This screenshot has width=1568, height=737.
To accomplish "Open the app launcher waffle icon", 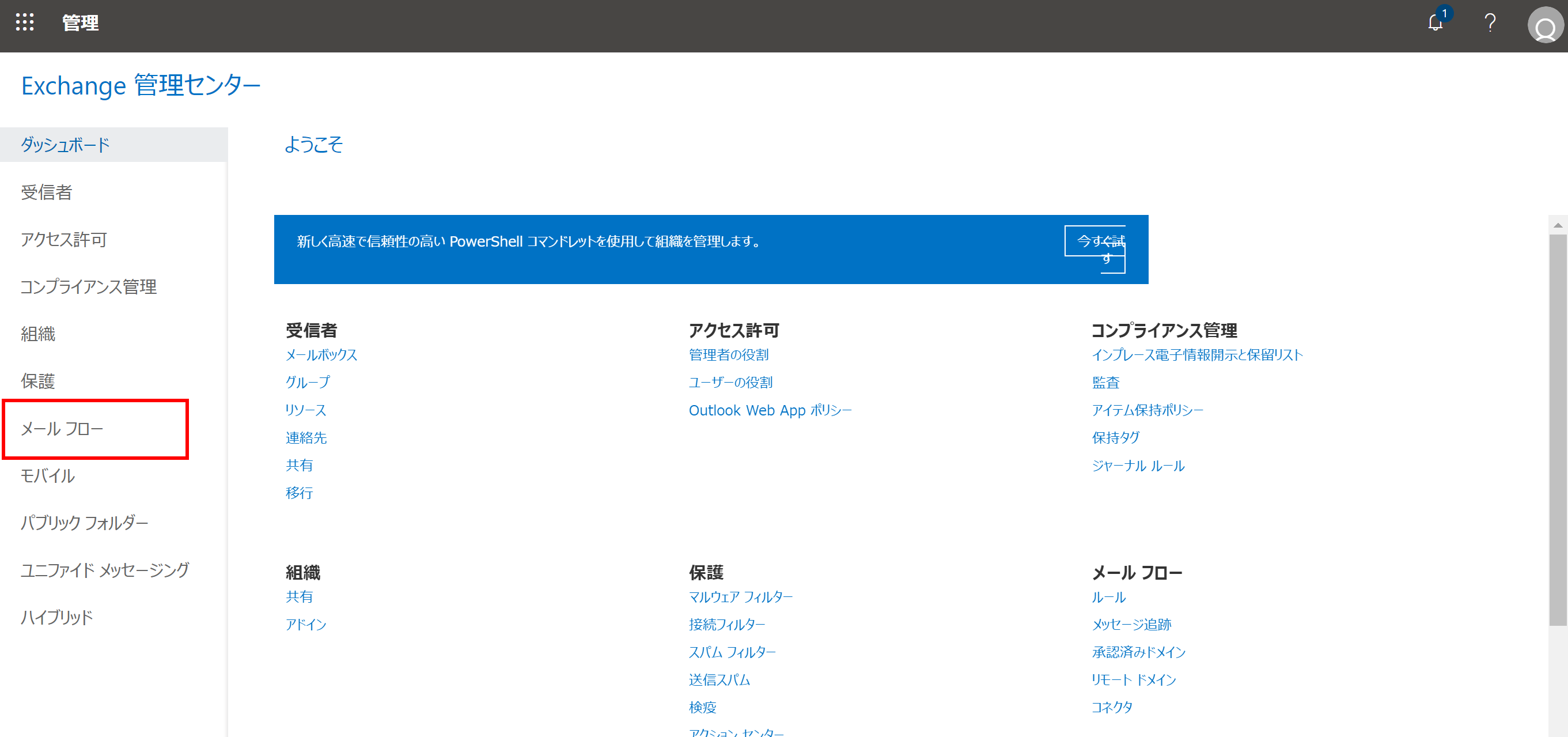I will (24, 22).
